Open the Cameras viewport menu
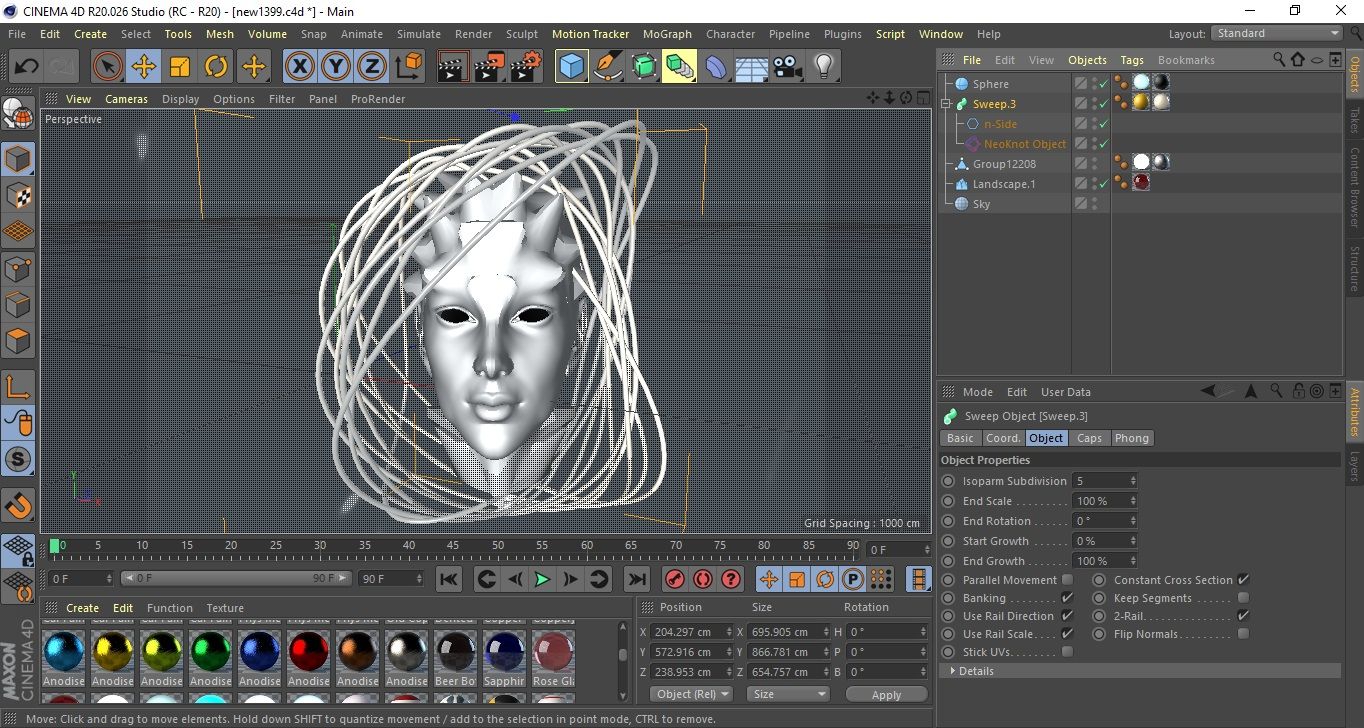The width and height of the screenshot is (1364, 728). coord(127,99)
